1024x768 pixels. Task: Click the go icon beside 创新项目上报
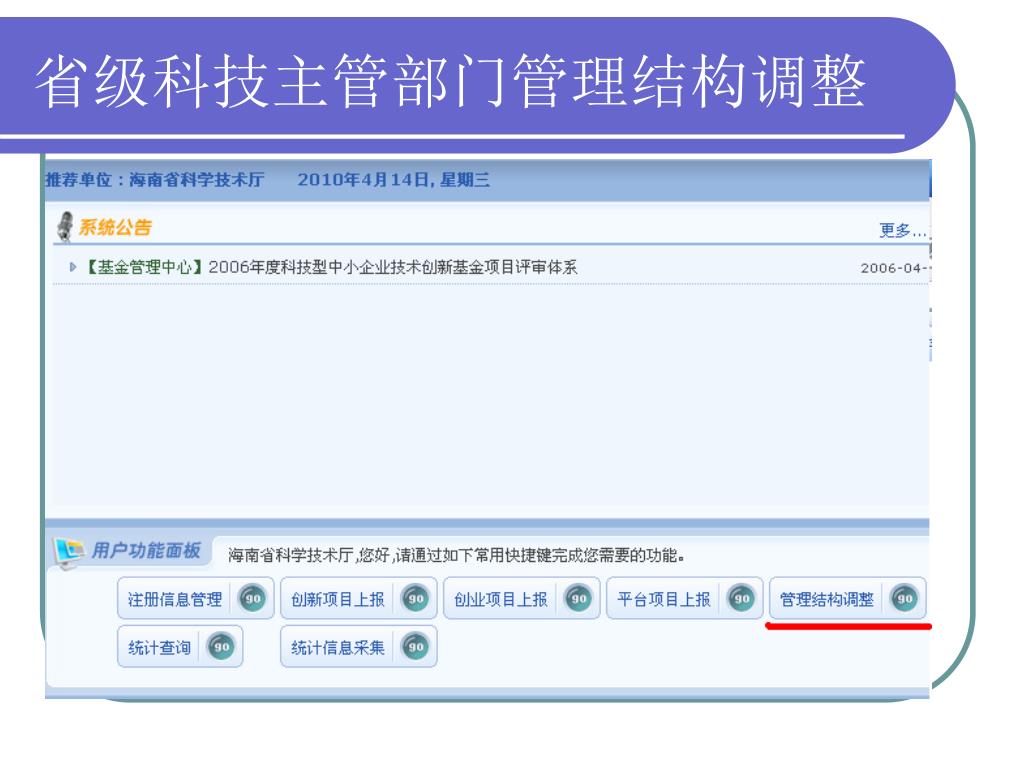415,598
